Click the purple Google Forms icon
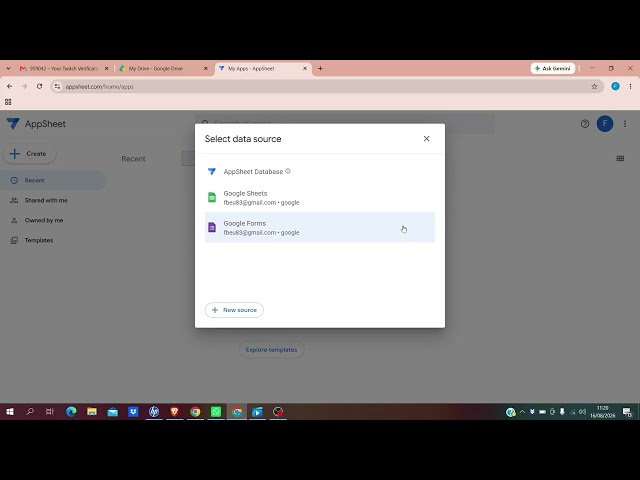 click(x=212, y=227)
